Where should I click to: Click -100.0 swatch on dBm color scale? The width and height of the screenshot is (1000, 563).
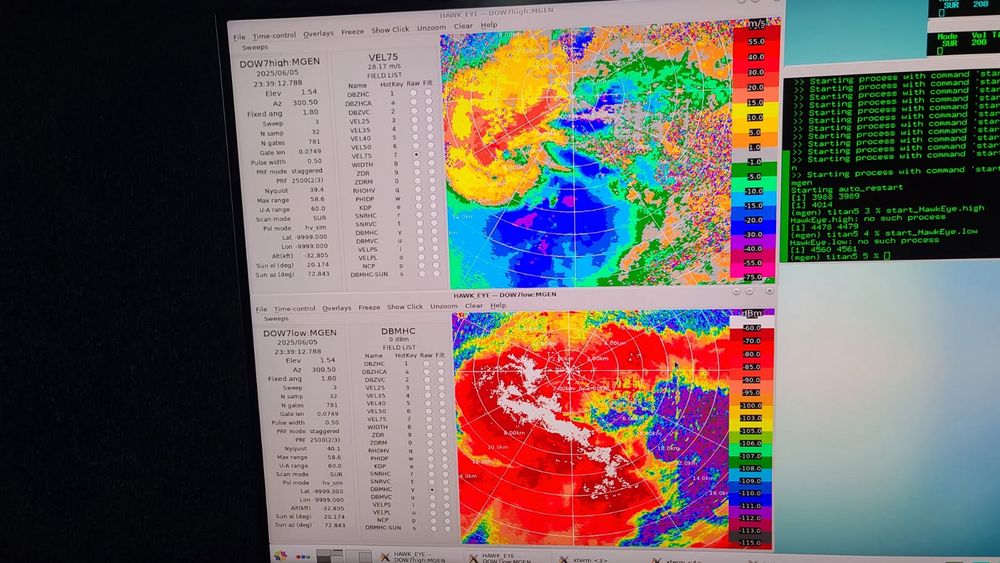pos(751,406)
